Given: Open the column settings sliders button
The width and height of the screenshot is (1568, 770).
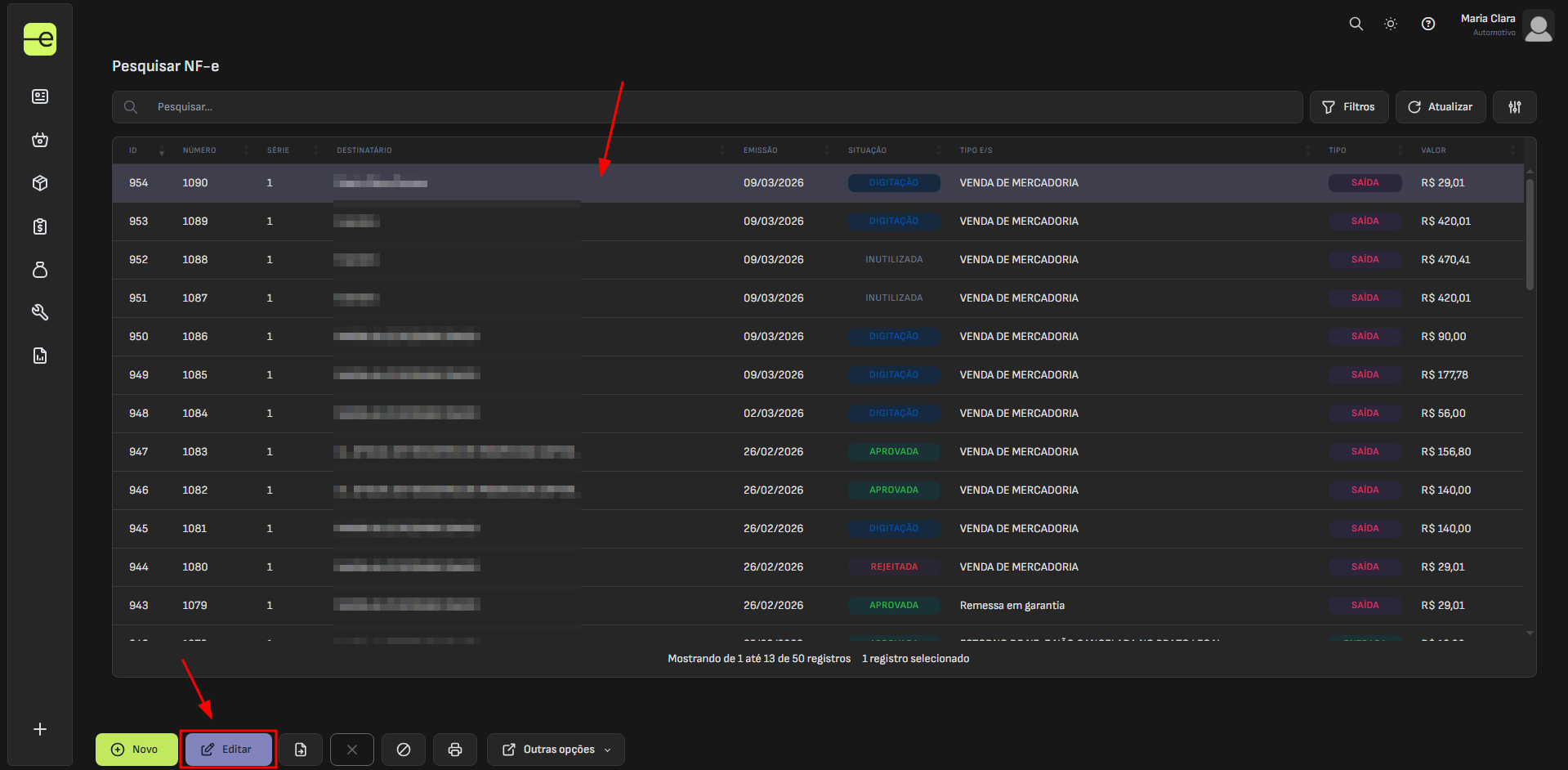Looking at the screenshot, I should pyautogui.click(x=1514, y=107).
